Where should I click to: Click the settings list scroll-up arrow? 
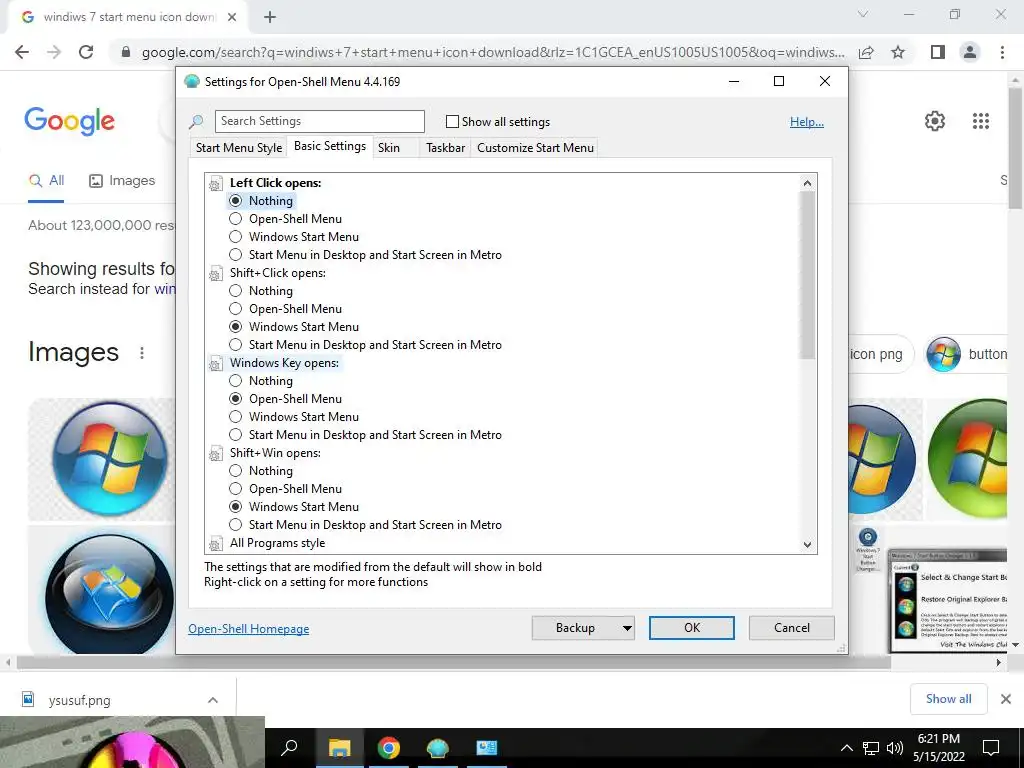(x=808, y=184)
